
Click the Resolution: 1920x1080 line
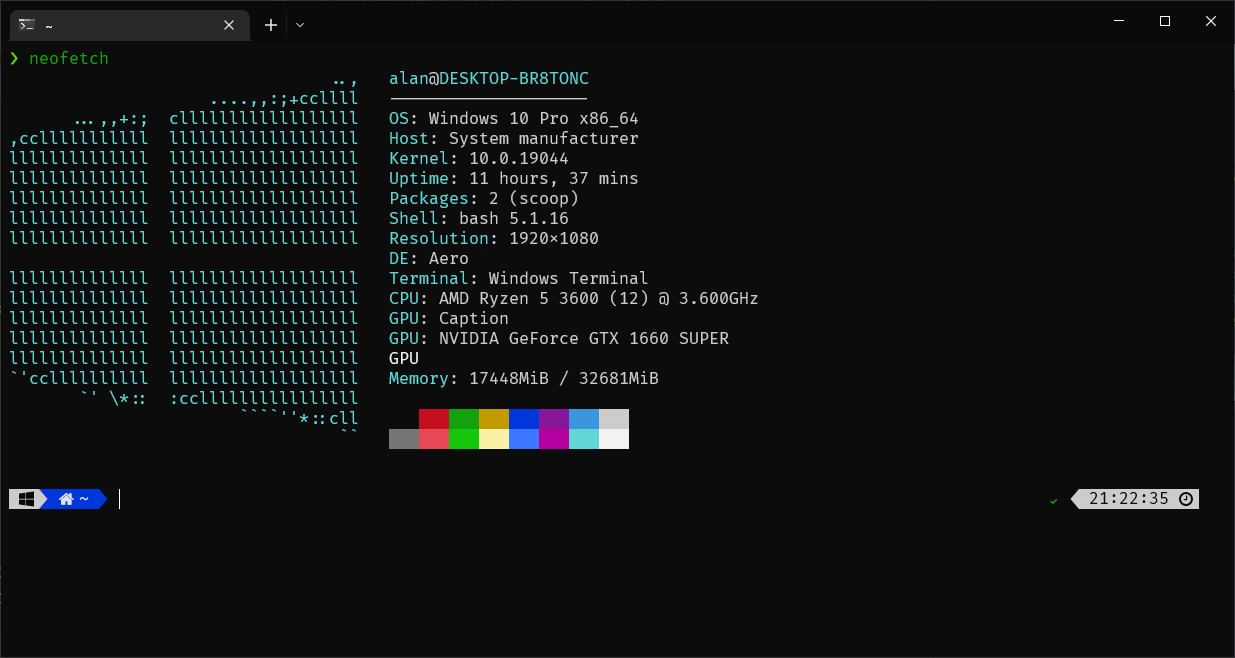[494, 239]
